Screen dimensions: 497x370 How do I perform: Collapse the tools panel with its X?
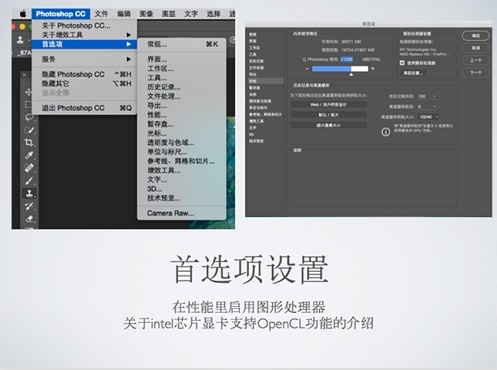click(x=24, y=75)
